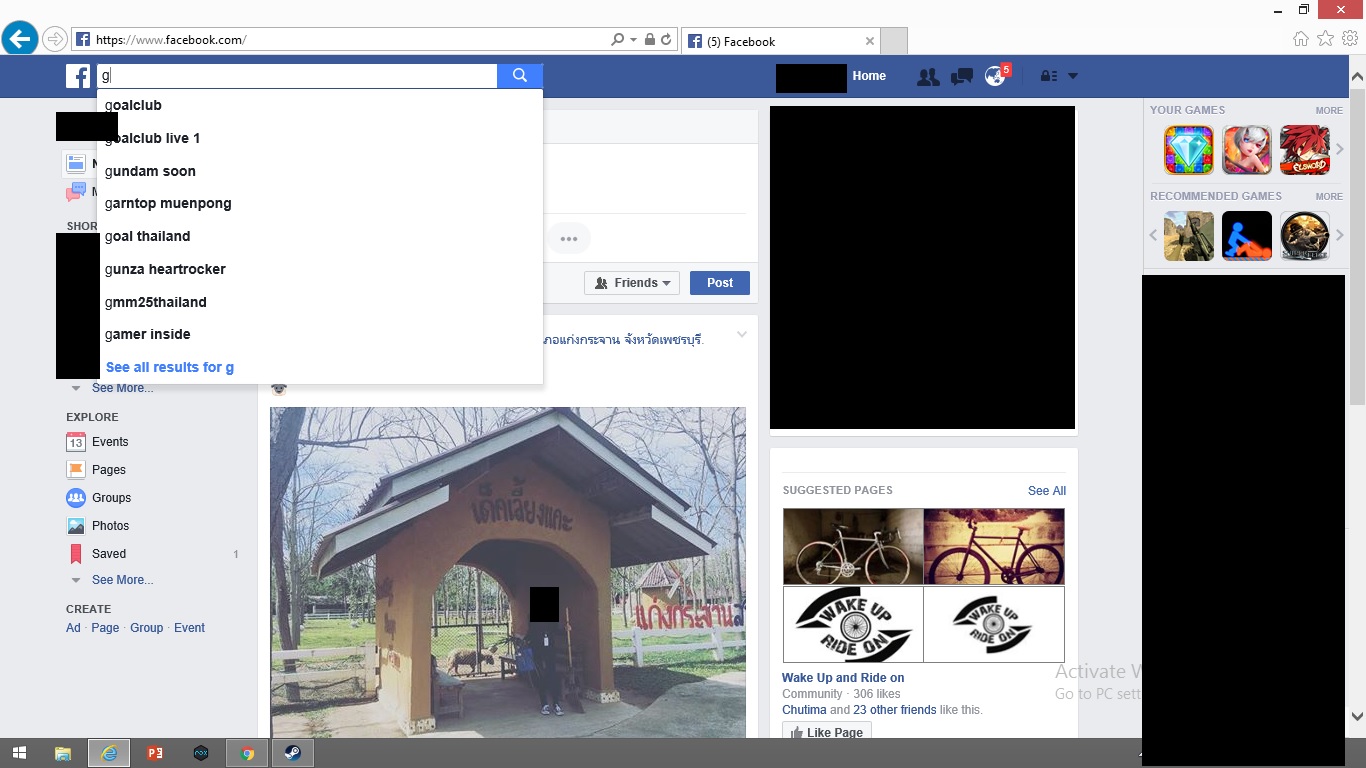Open the Saved bookmark icon in Explore
This screenshot has width=1366, height=768.
[76, 554]
